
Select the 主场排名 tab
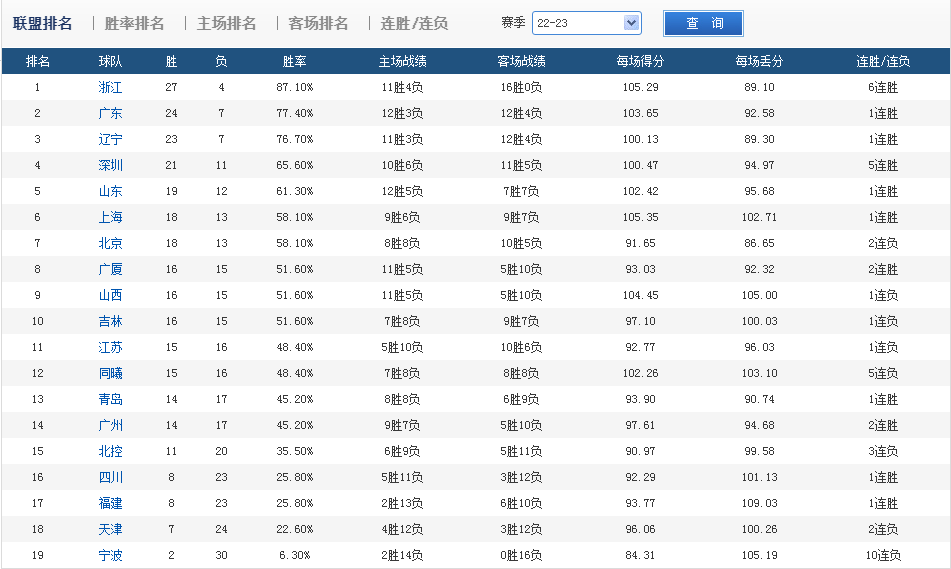(226, 24)
